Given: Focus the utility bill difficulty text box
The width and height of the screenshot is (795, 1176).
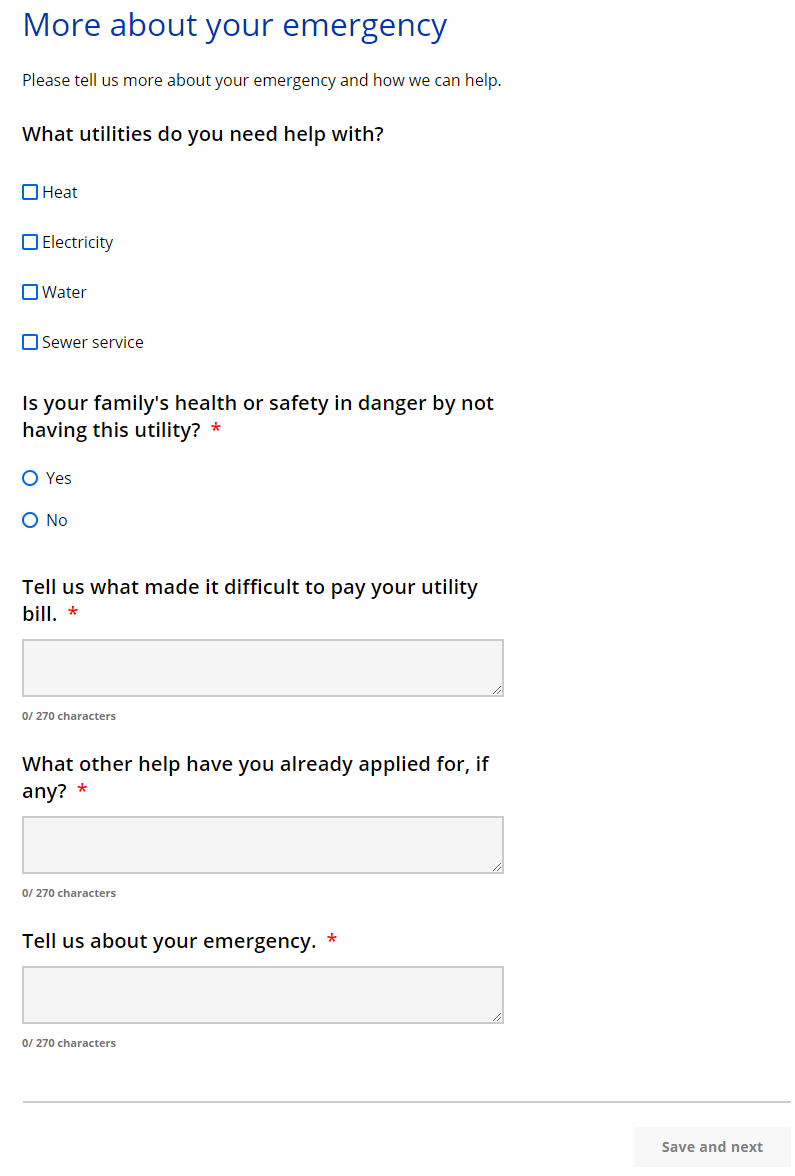Looking at the screenshot, I should (x=262, y=667).
